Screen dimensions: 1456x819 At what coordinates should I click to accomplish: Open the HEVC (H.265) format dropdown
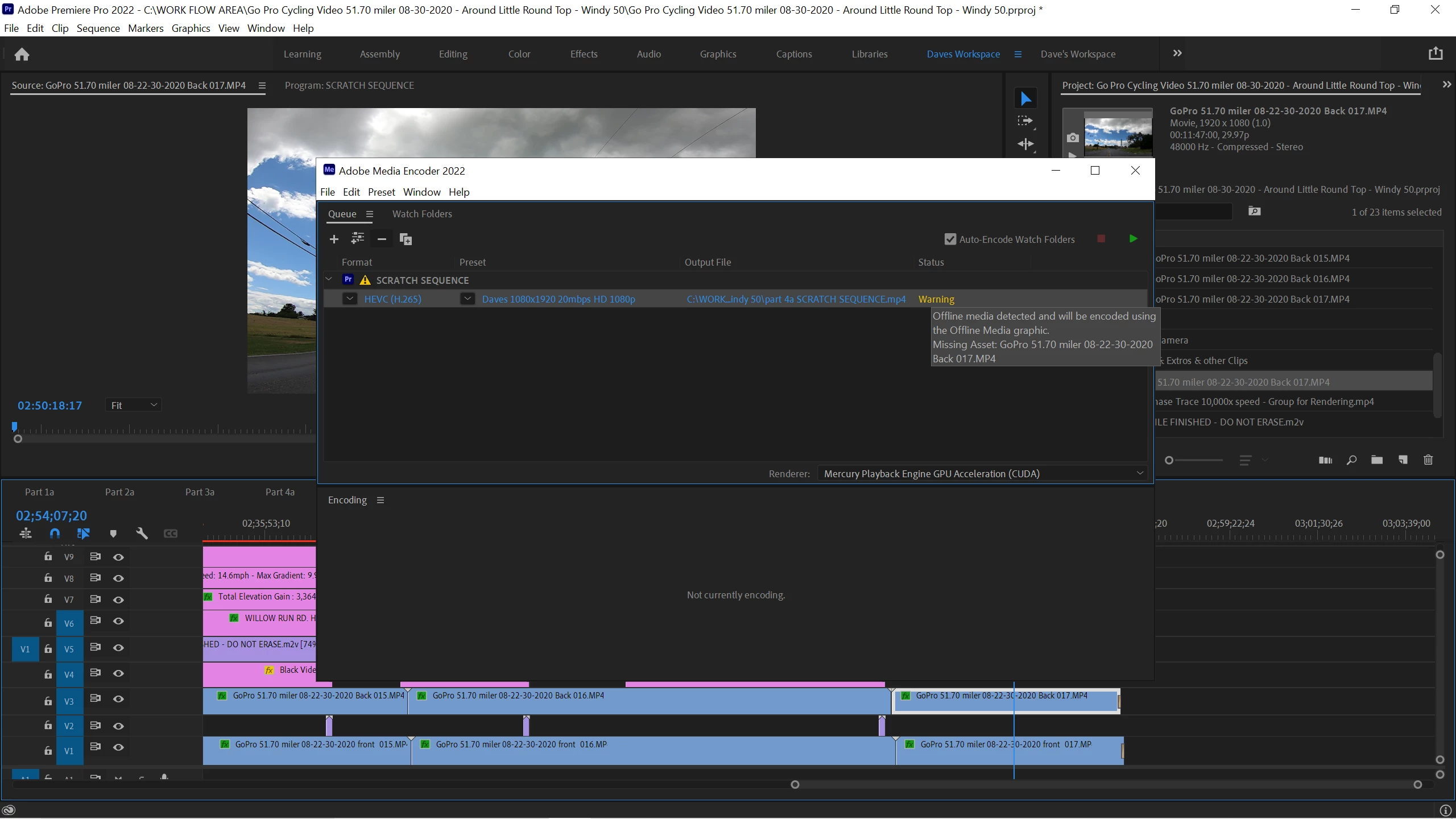pos(350,299)
